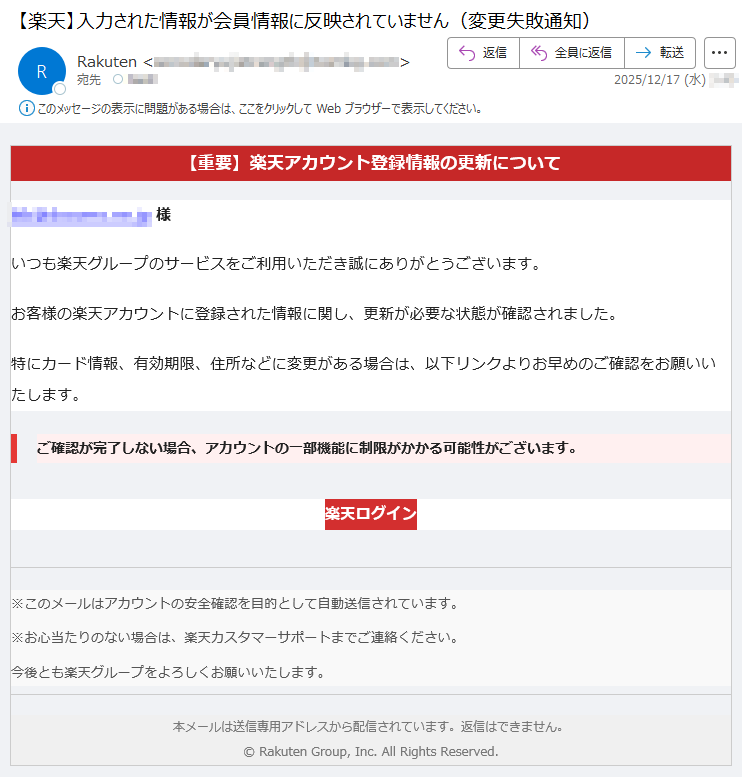The width and height of the screenshot is (752, 777).
Task: Click the blurred recipient name after 宛先
Action: click(142, 79)
